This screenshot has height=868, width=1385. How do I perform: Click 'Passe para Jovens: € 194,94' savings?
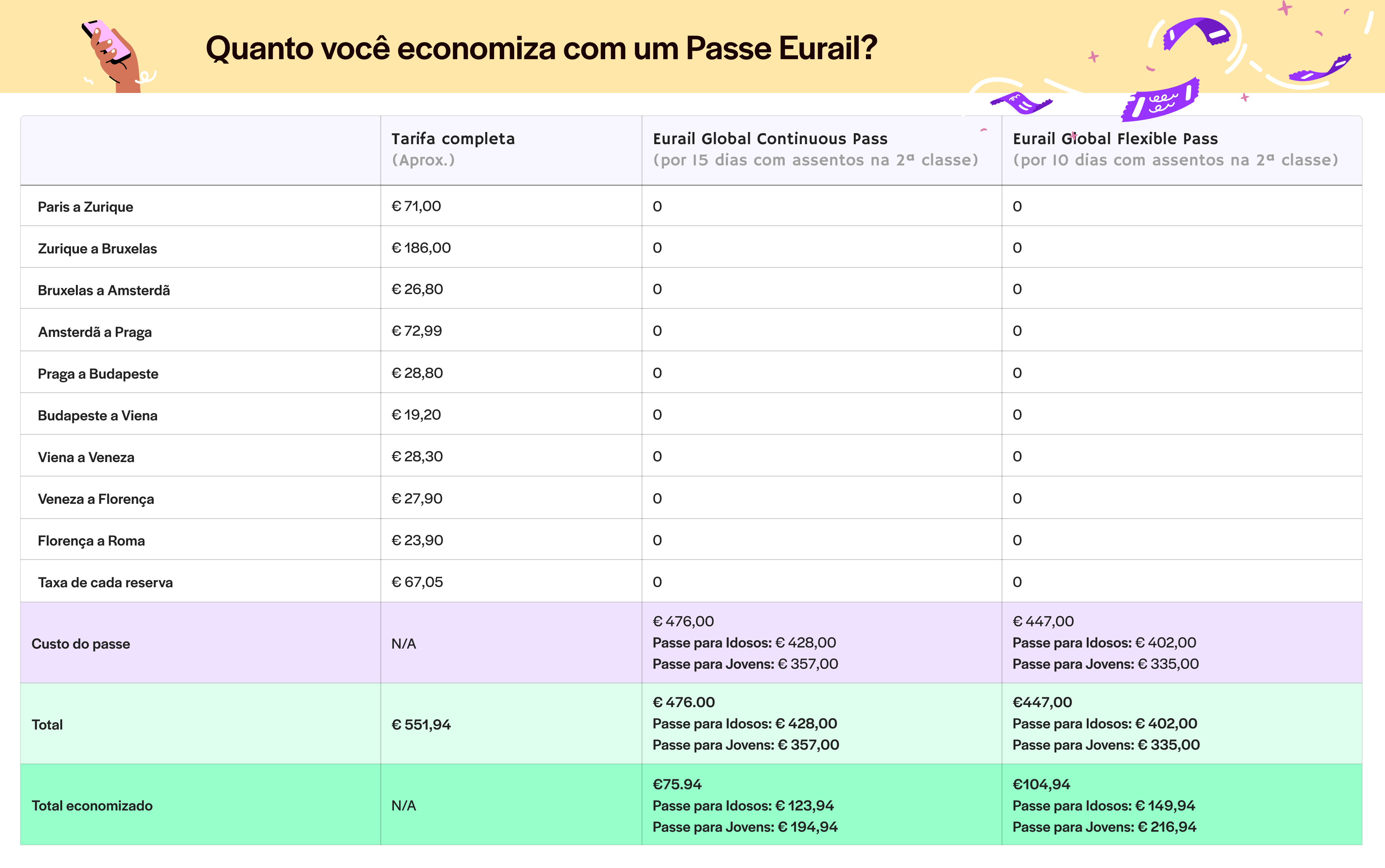[x=745, y=827]
